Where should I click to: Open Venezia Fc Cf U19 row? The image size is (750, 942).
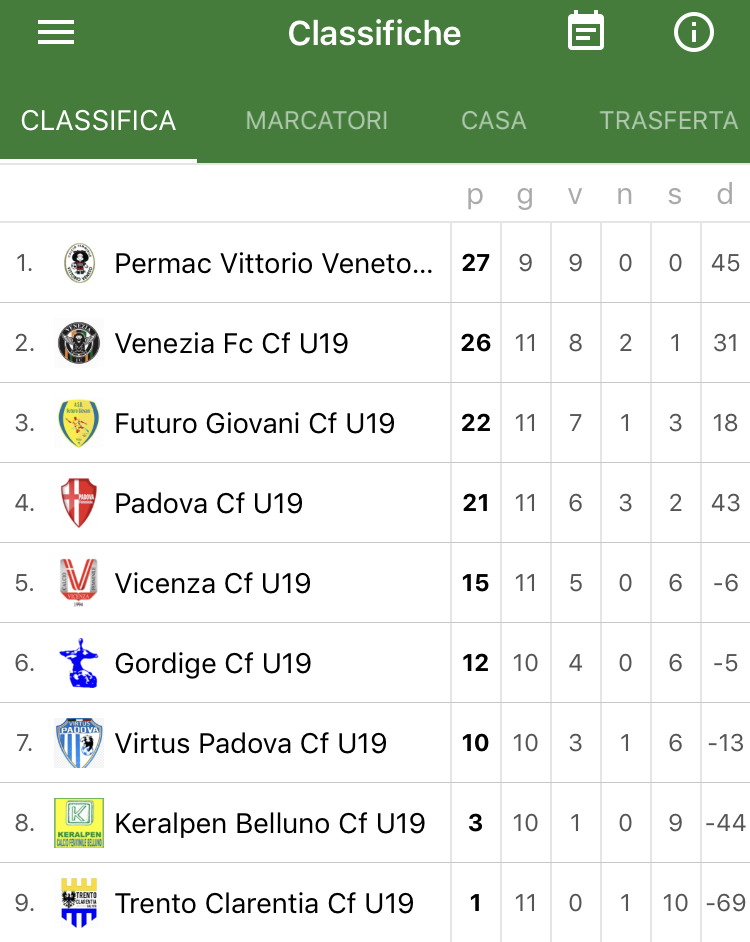(375, 343)
